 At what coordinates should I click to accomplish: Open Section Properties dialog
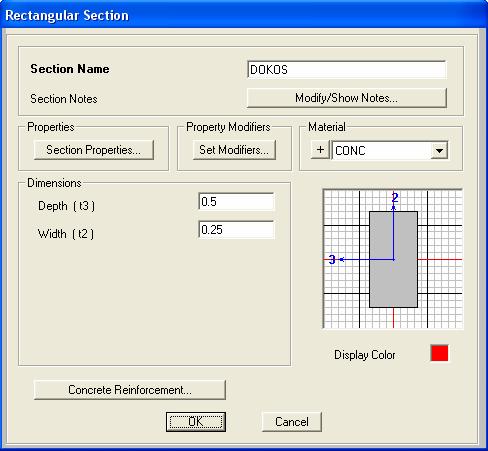[x=94, y=150]
